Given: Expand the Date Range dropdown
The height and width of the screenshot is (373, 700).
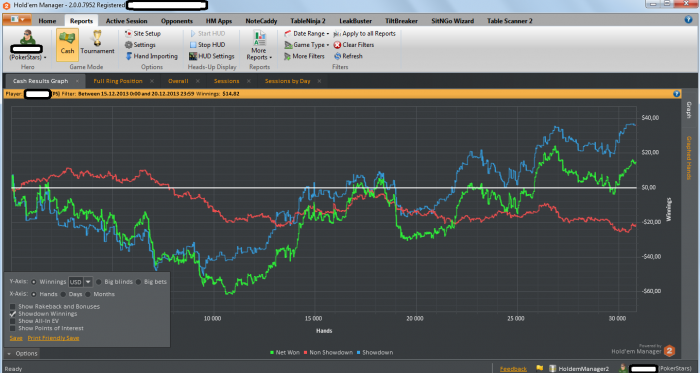Looking at the screenshot, I should click(x=306, y=33).
